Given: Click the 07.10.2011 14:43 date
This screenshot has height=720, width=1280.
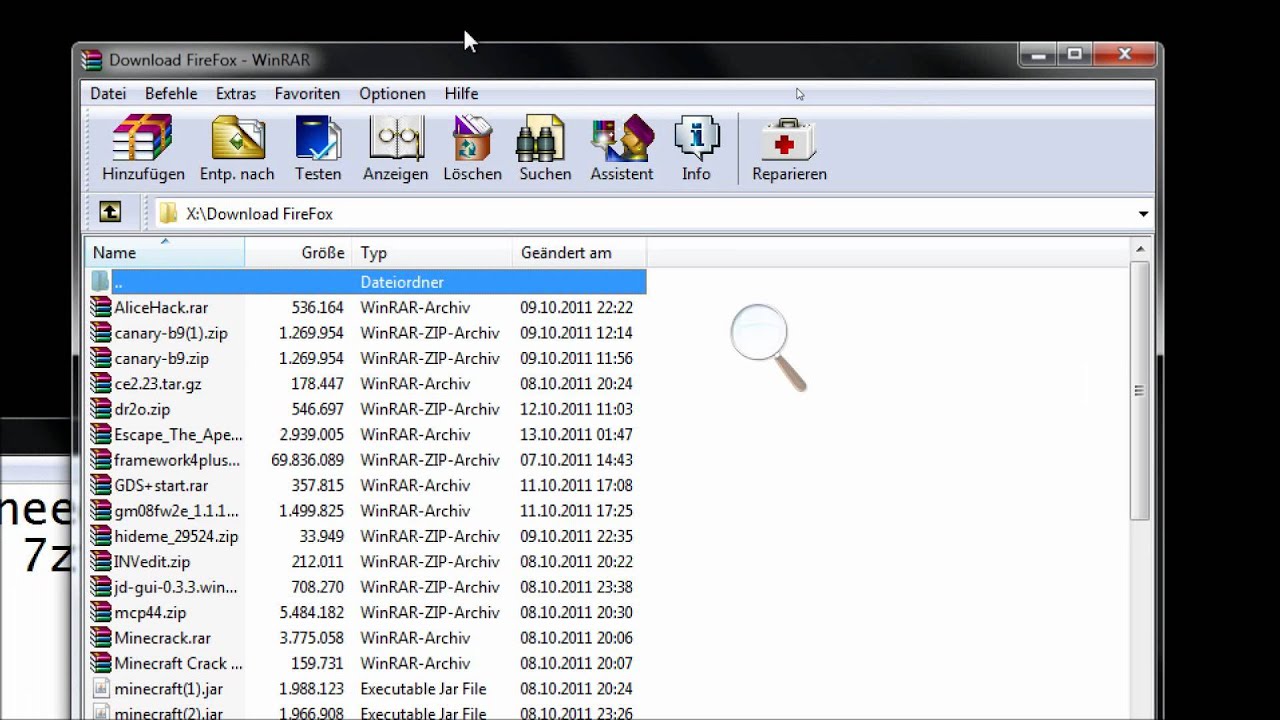Looking at the screenshot, I should point(576,460).
